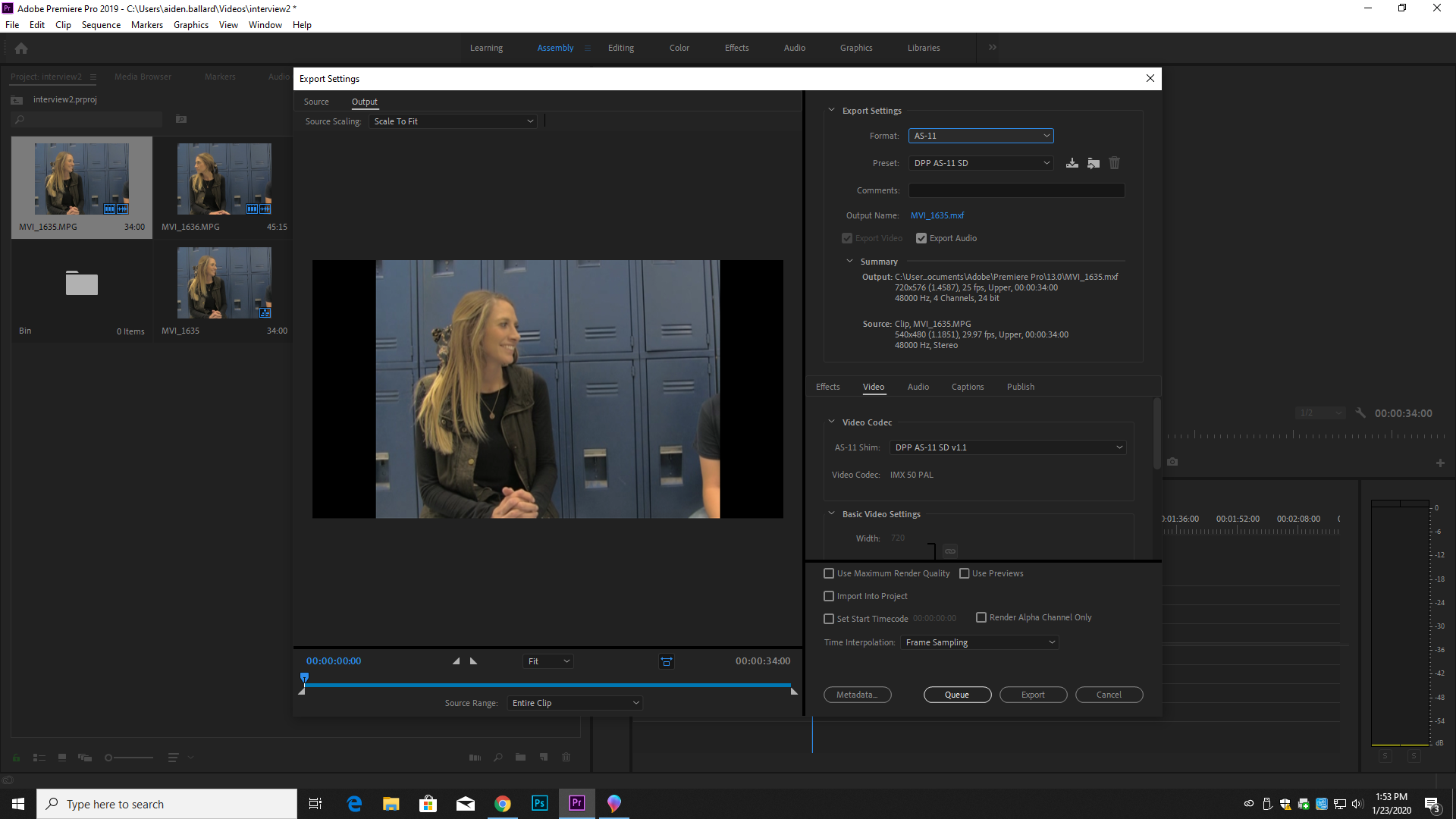Click the Save Preset icon
Screen dimensions: 1456x819
[1072, 162]
